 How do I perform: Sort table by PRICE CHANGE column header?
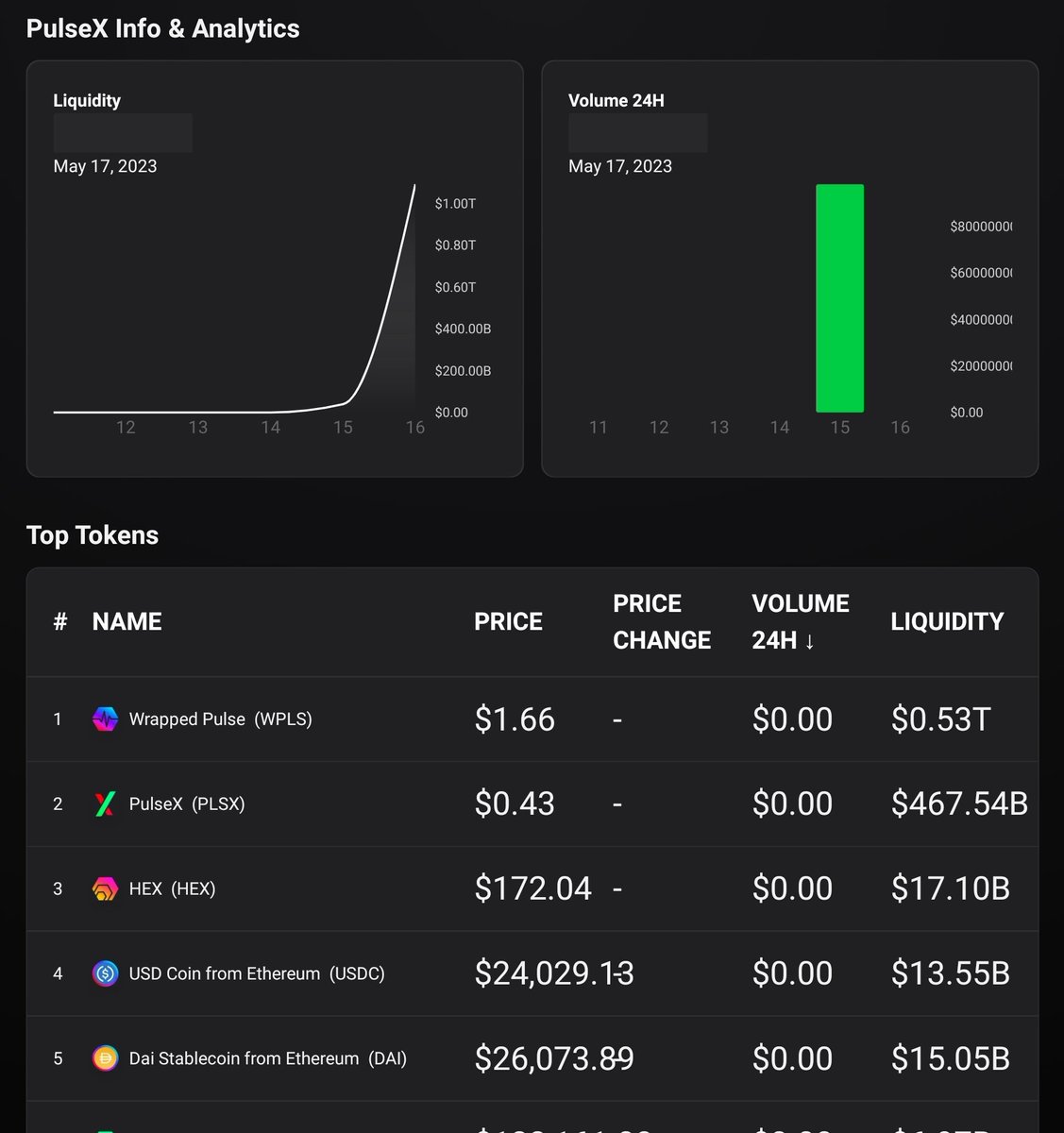point(662,621)
